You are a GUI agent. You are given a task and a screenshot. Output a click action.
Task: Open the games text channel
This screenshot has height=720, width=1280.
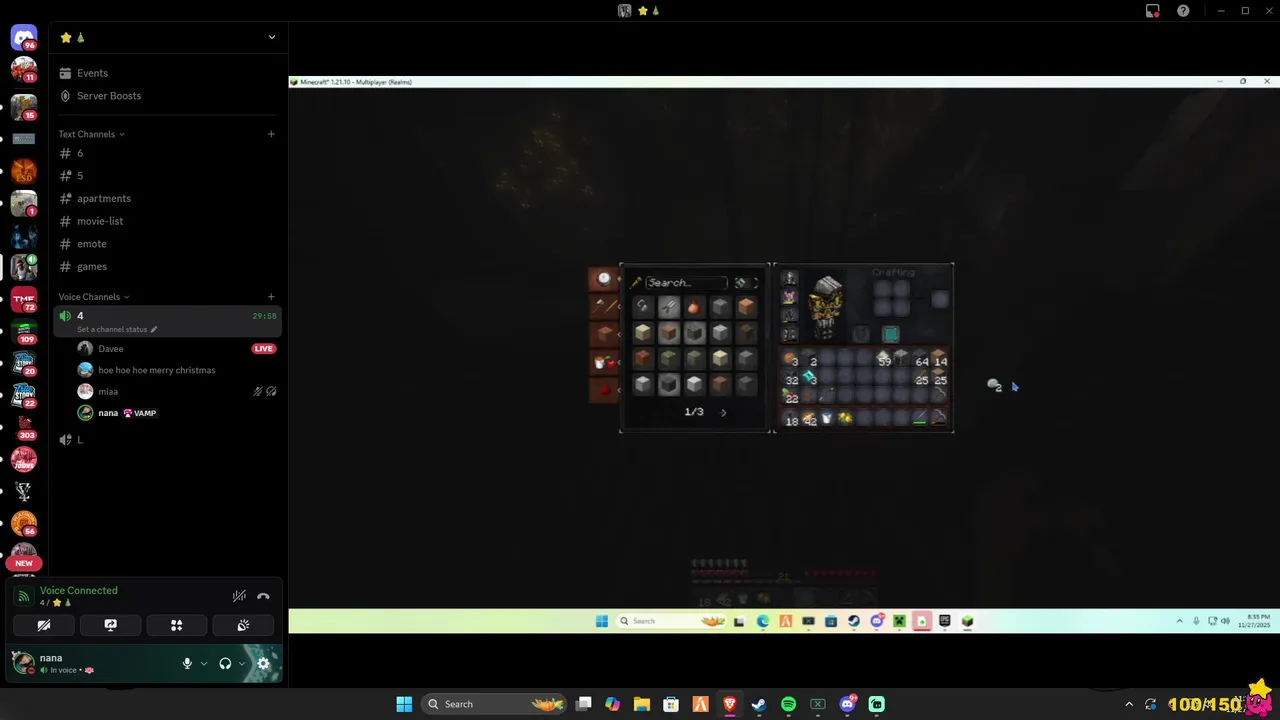click(167, 266)
